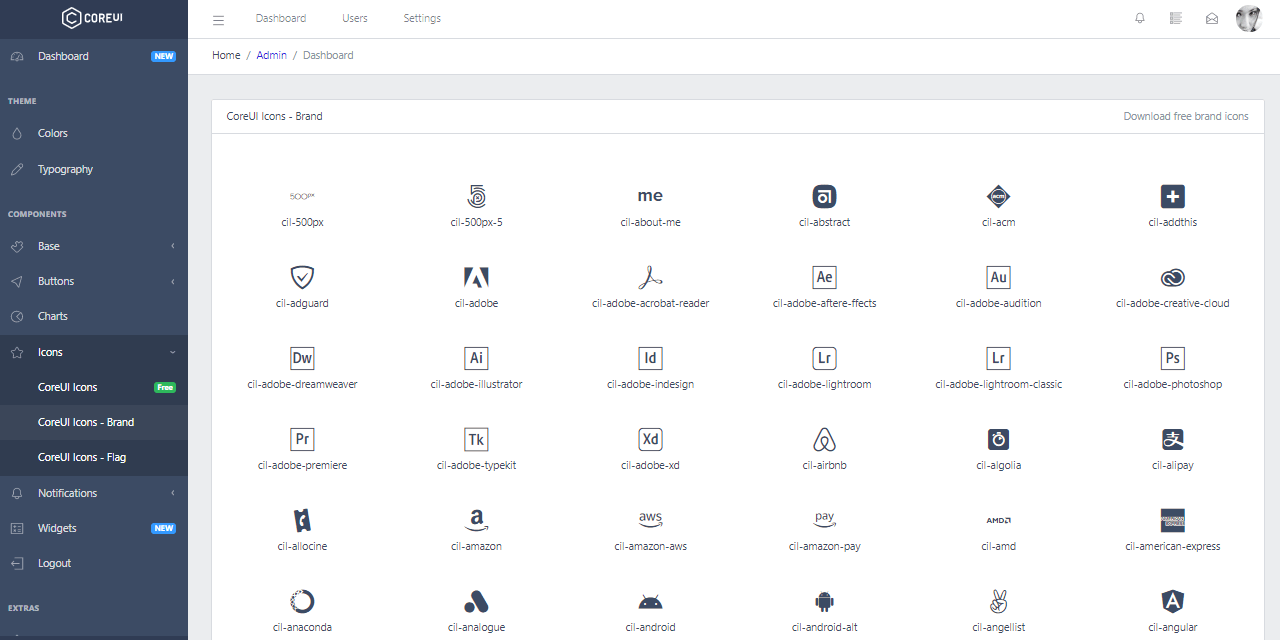
Task: Collapse the Icons sidebar menu
Action: 94,352
